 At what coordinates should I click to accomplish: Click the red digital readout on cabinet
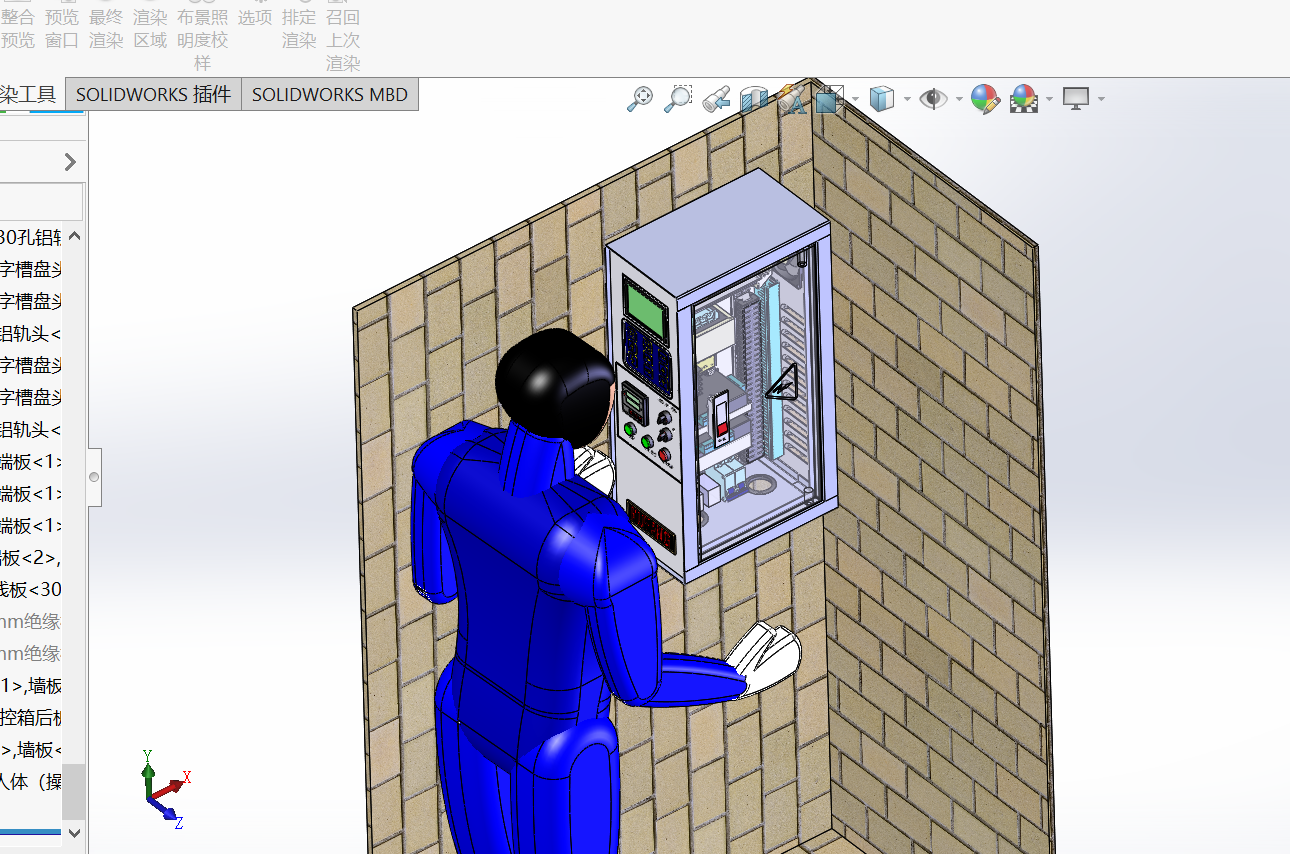pos(652,526)
